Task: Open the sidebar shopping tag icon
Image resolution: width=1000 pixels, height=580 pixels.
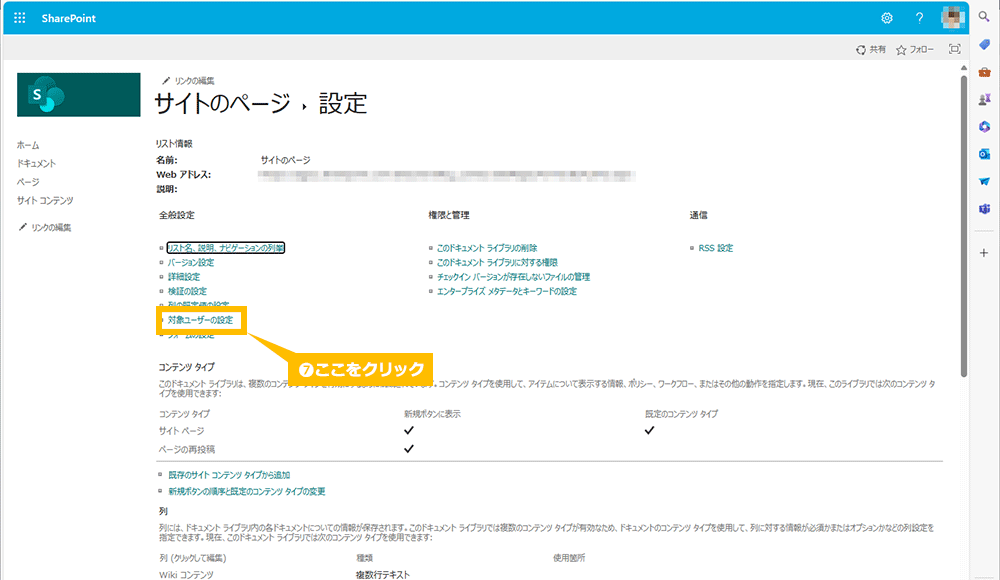Action: [984, 45]
